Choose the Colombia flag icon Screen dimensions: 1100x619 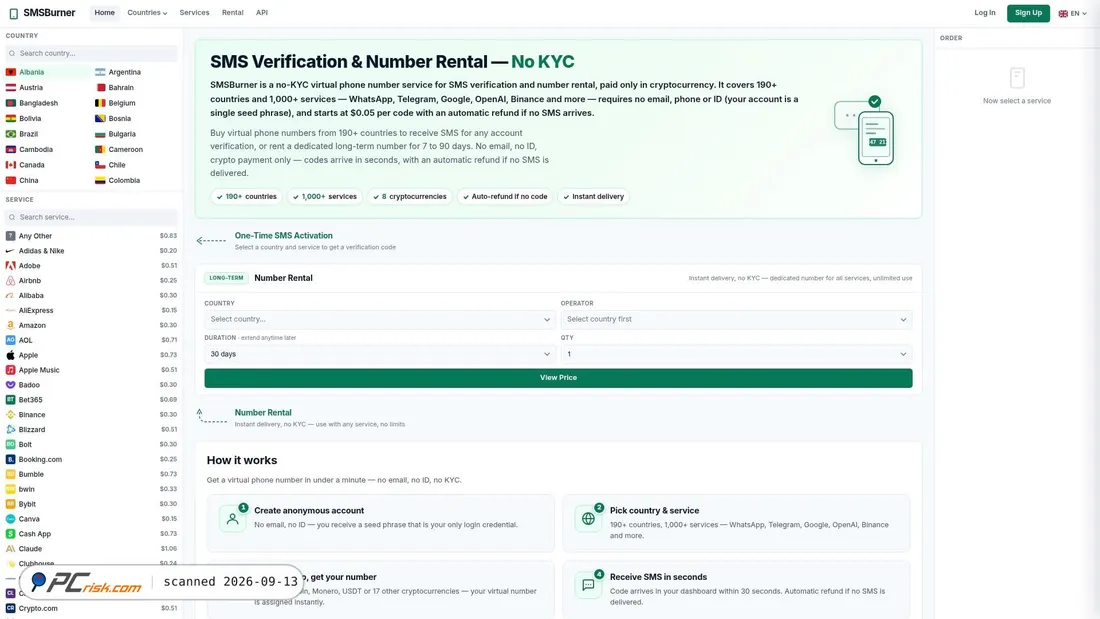click(x=100, y=180)
